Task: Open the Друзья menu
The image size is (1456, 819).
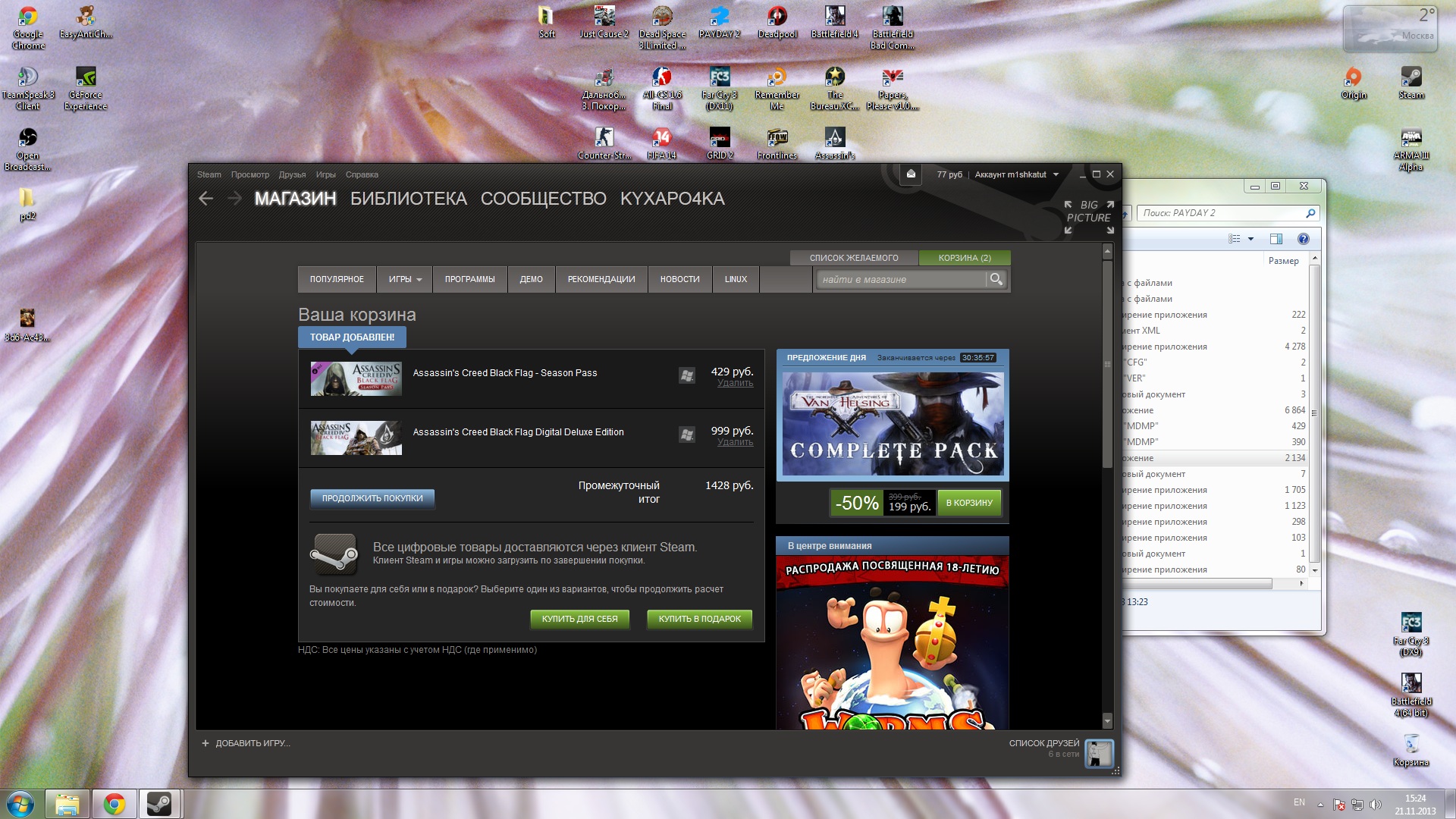Action: coord(292,174)
